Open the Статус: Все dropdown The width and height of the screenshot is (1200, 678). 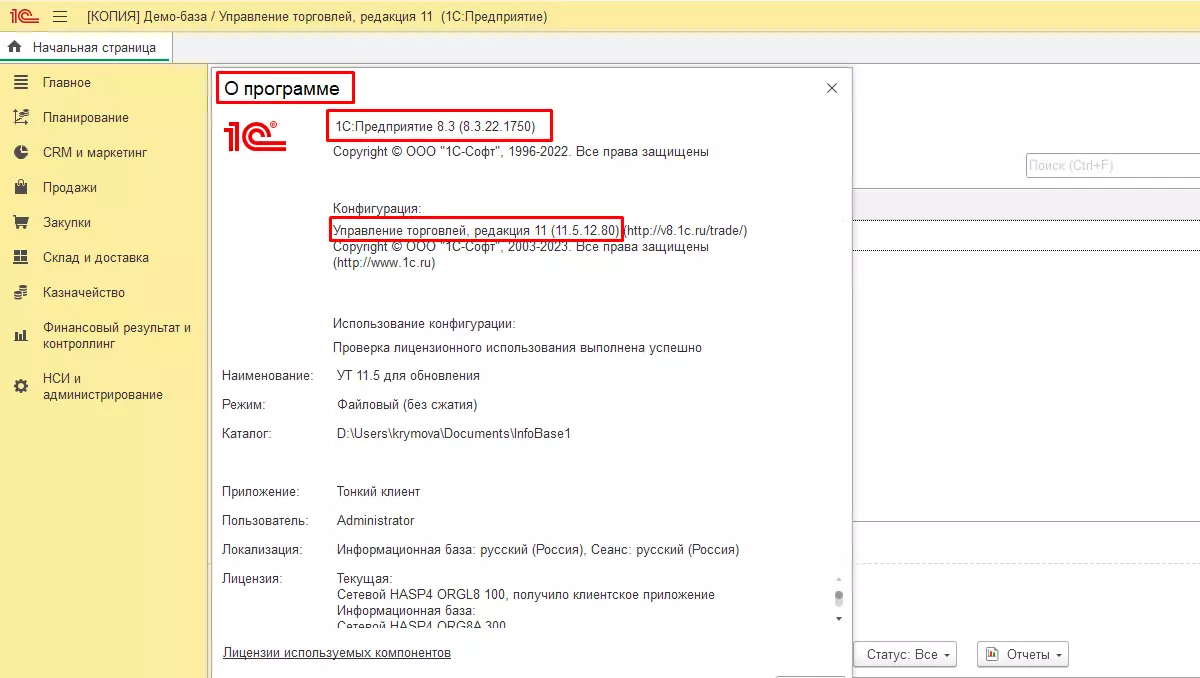click(x=906, y=654)
